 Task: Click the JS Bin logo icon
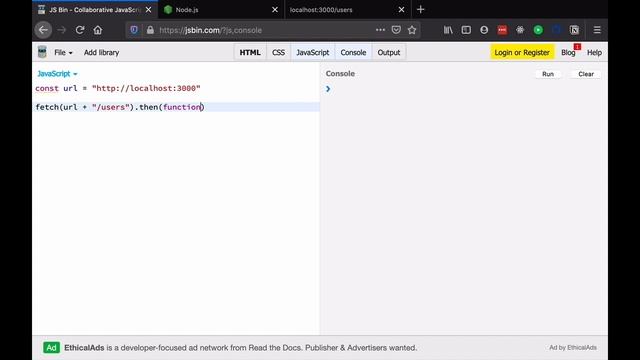(42, 52)
